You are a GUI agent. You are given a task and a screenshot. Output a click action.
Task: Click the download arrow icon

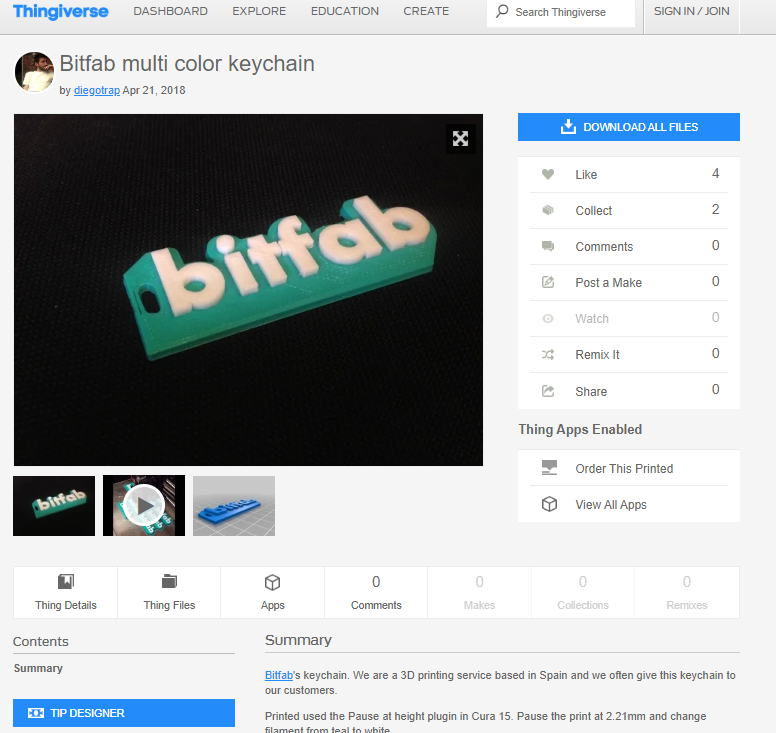[568, 127]
